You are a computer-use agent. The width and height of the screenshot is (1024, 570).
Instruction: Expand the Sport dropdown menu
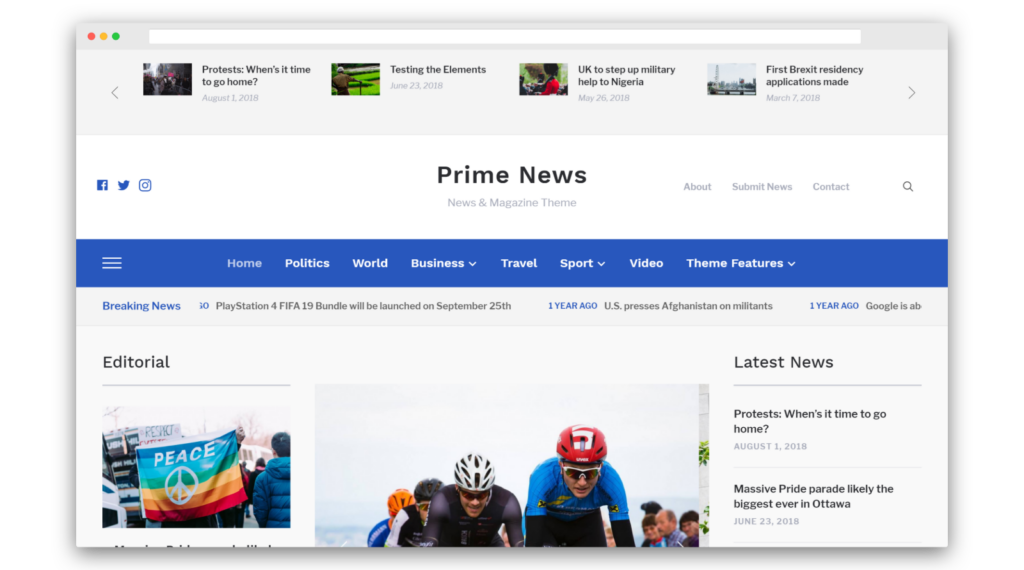pyautogui.click(x=582, y=263)
